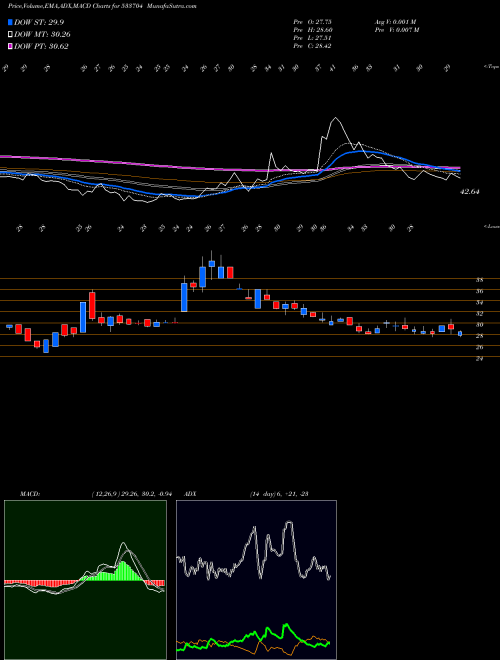Click the ADX panel title
The image size is (500, 660).
(x=191, y=494)
